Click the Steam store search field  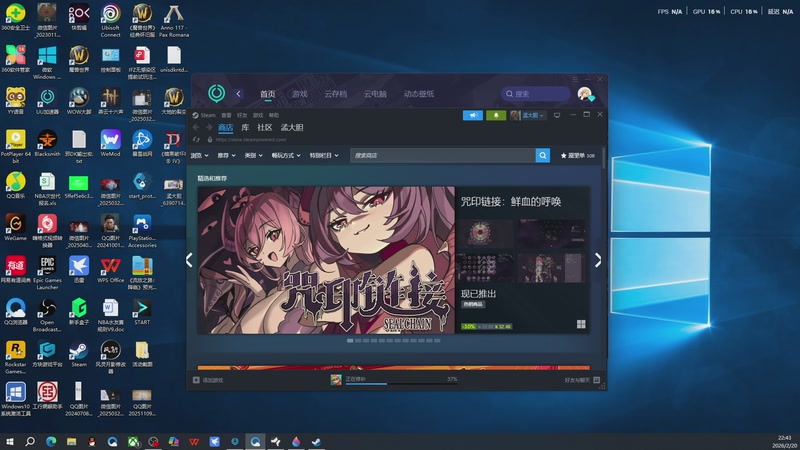pos(443,155)
